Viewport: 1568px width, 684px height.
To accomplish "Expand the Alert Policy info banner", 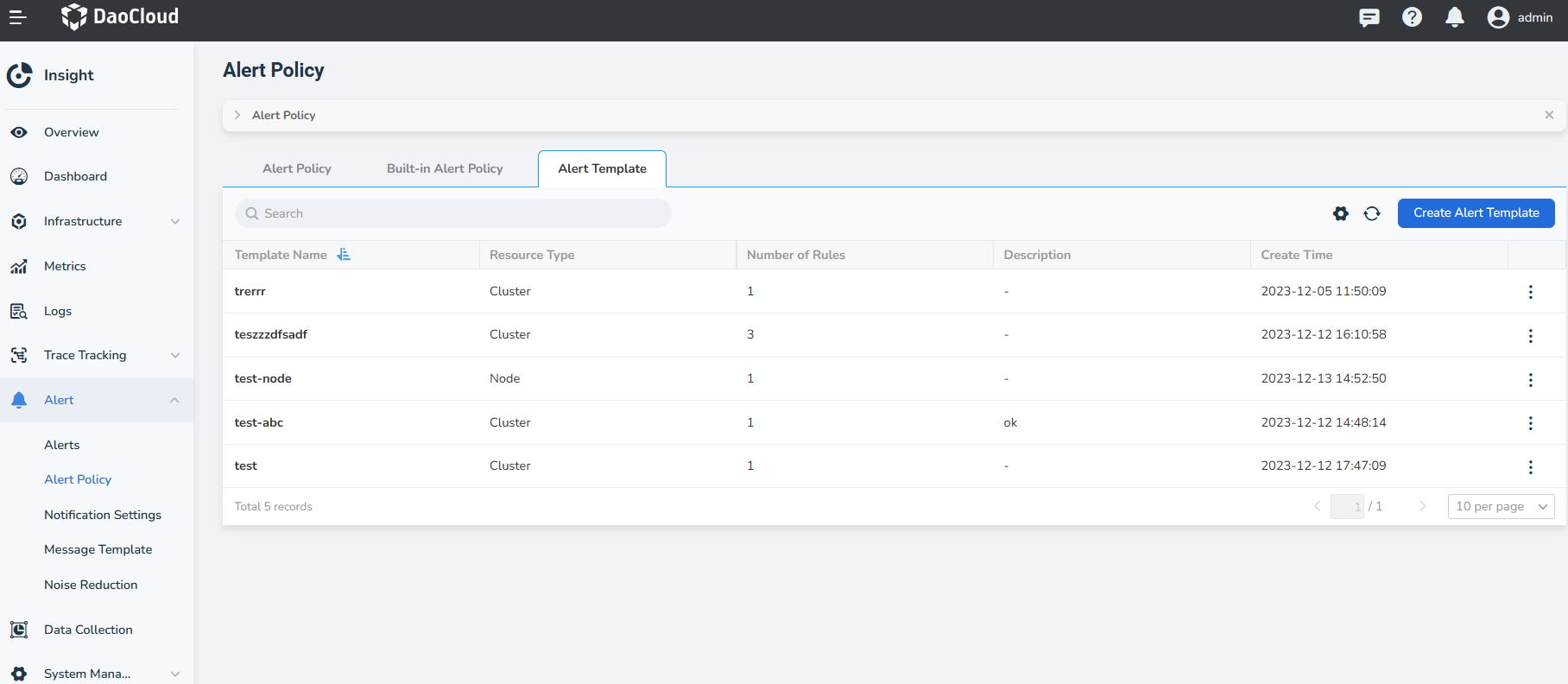I will (237, 115).
